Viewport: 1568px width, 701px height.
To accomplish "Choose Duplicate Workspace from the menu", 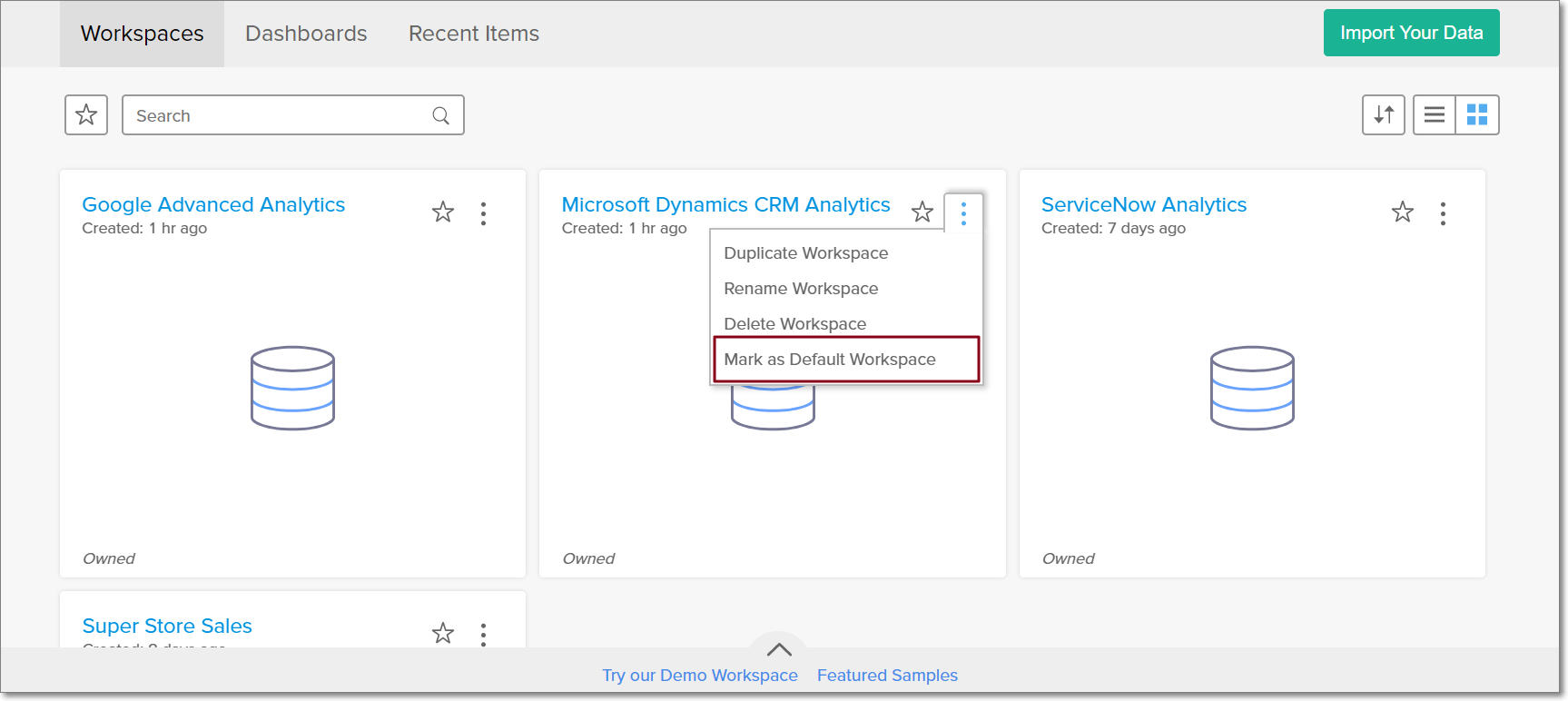I will (x=806, y=253).
